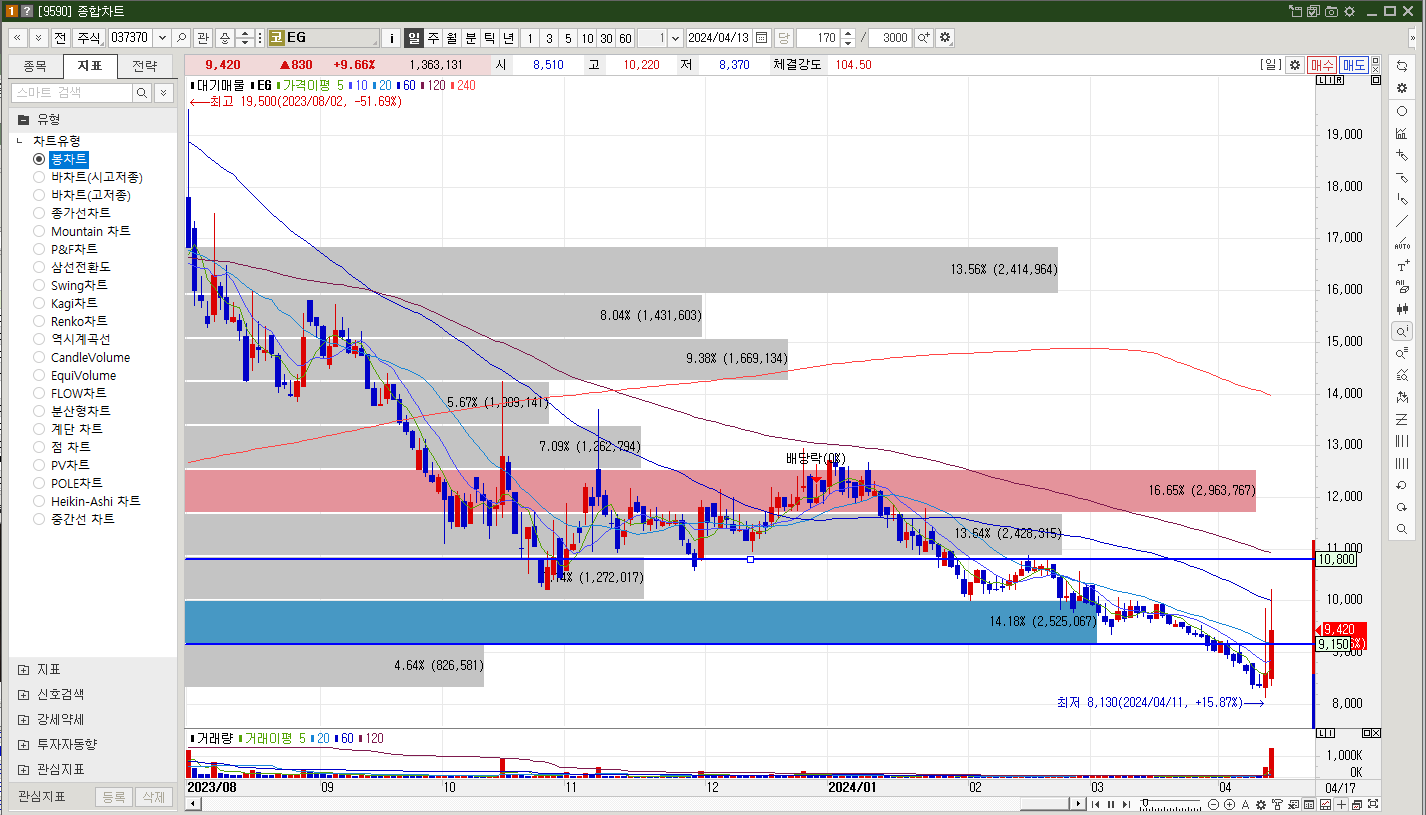Expand the smart search options chevron
The width and height of the screenshot is (1426, 815).
coord(163,93)
